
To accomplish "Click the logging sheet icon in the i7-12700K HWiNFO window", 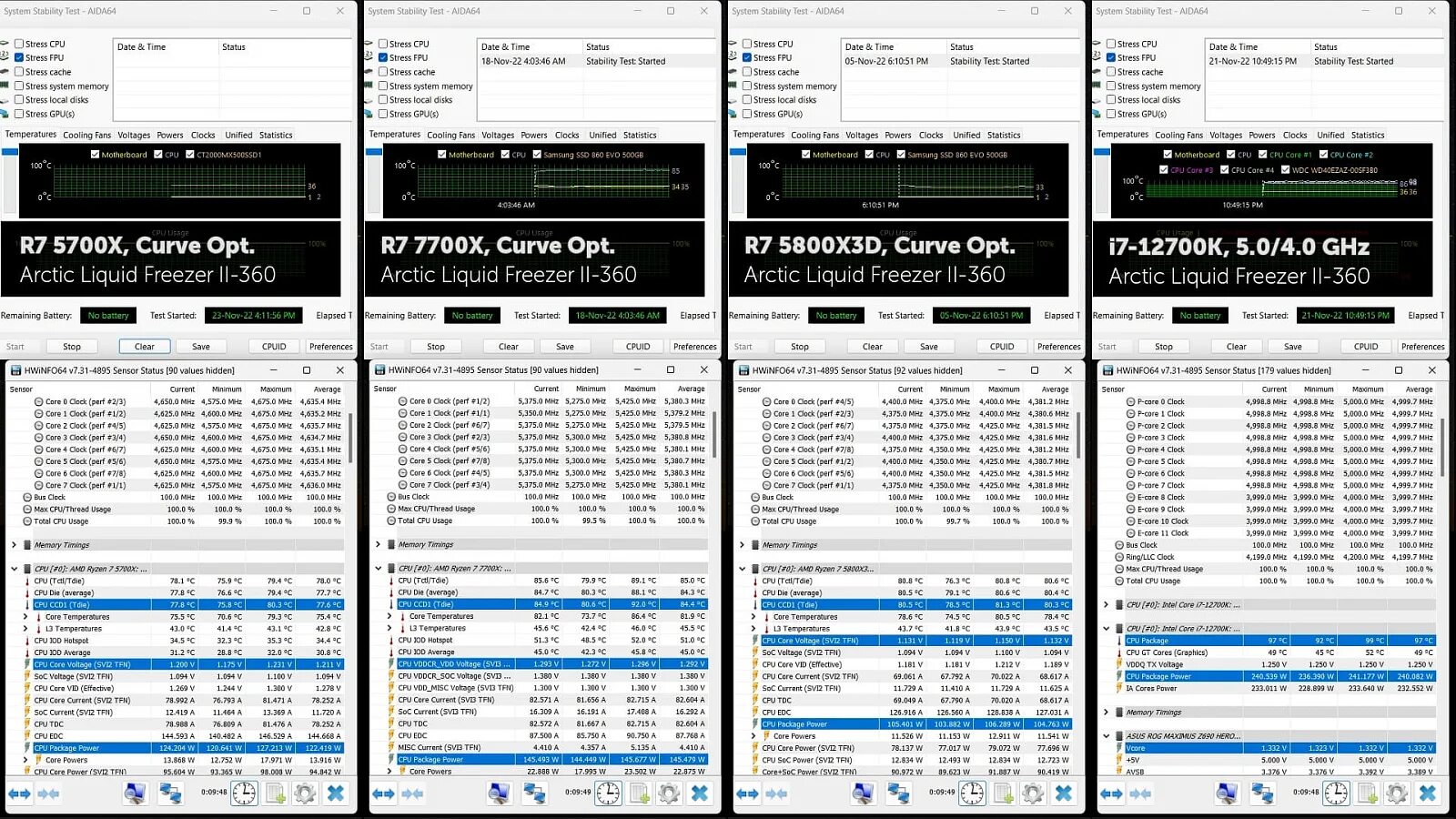I will pos(1367,794).
